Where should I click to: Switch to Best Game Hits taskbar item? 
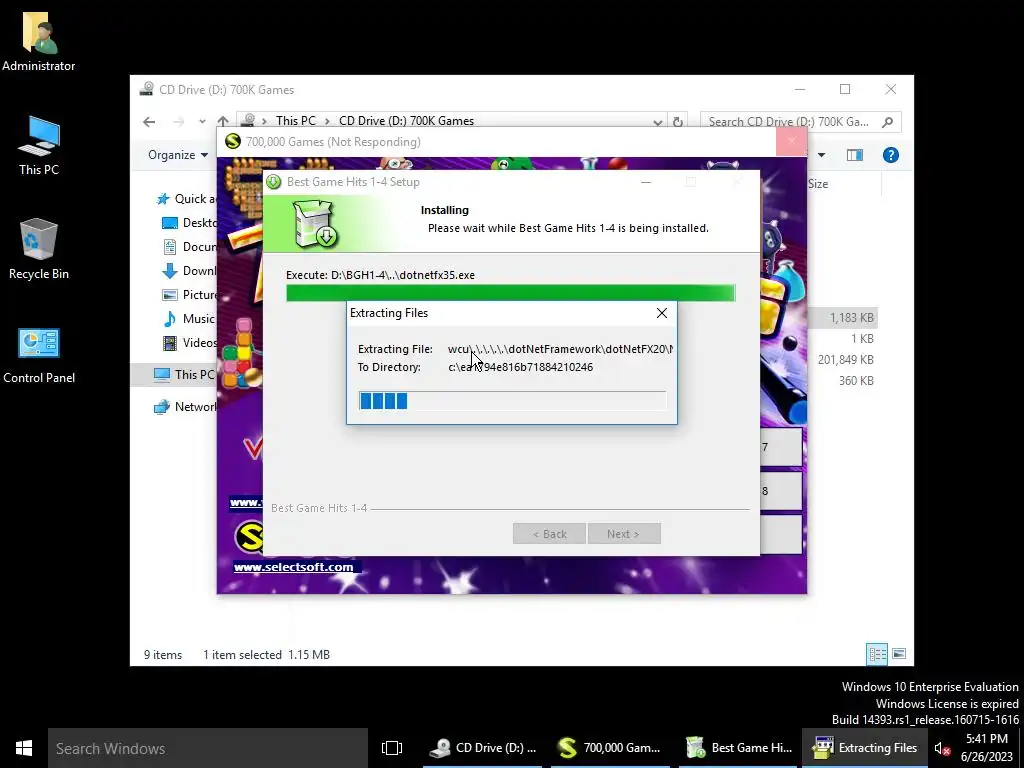tap(738, 748)
